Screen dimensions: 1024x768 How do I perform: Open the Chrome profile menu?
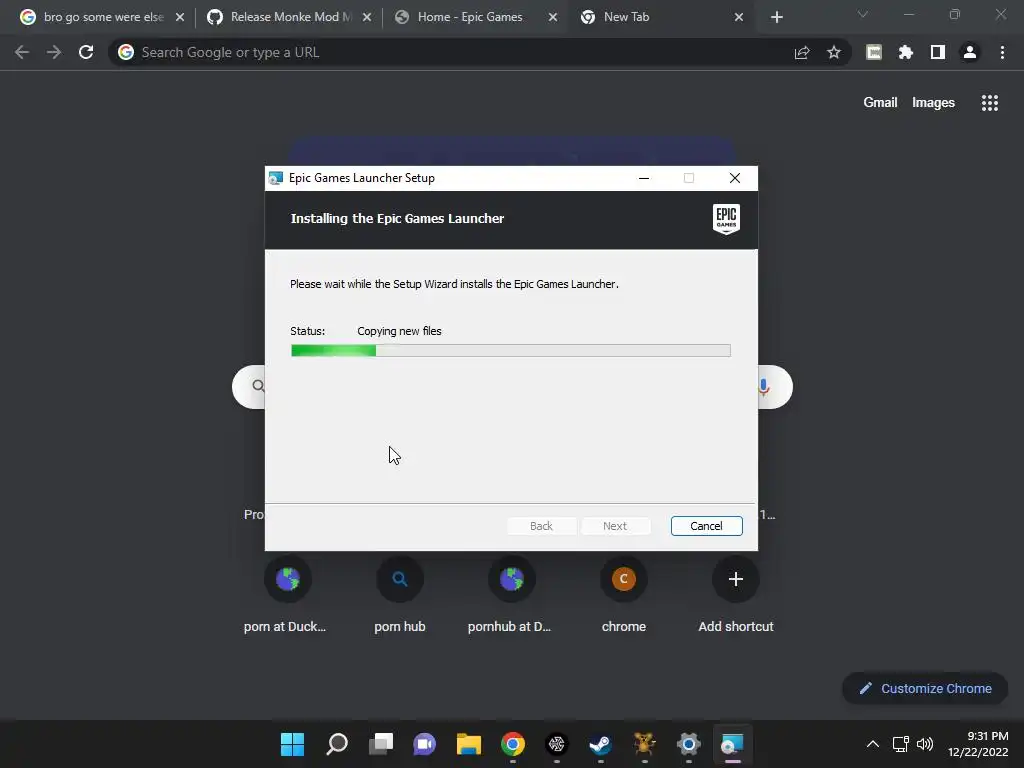coord(970,52)
